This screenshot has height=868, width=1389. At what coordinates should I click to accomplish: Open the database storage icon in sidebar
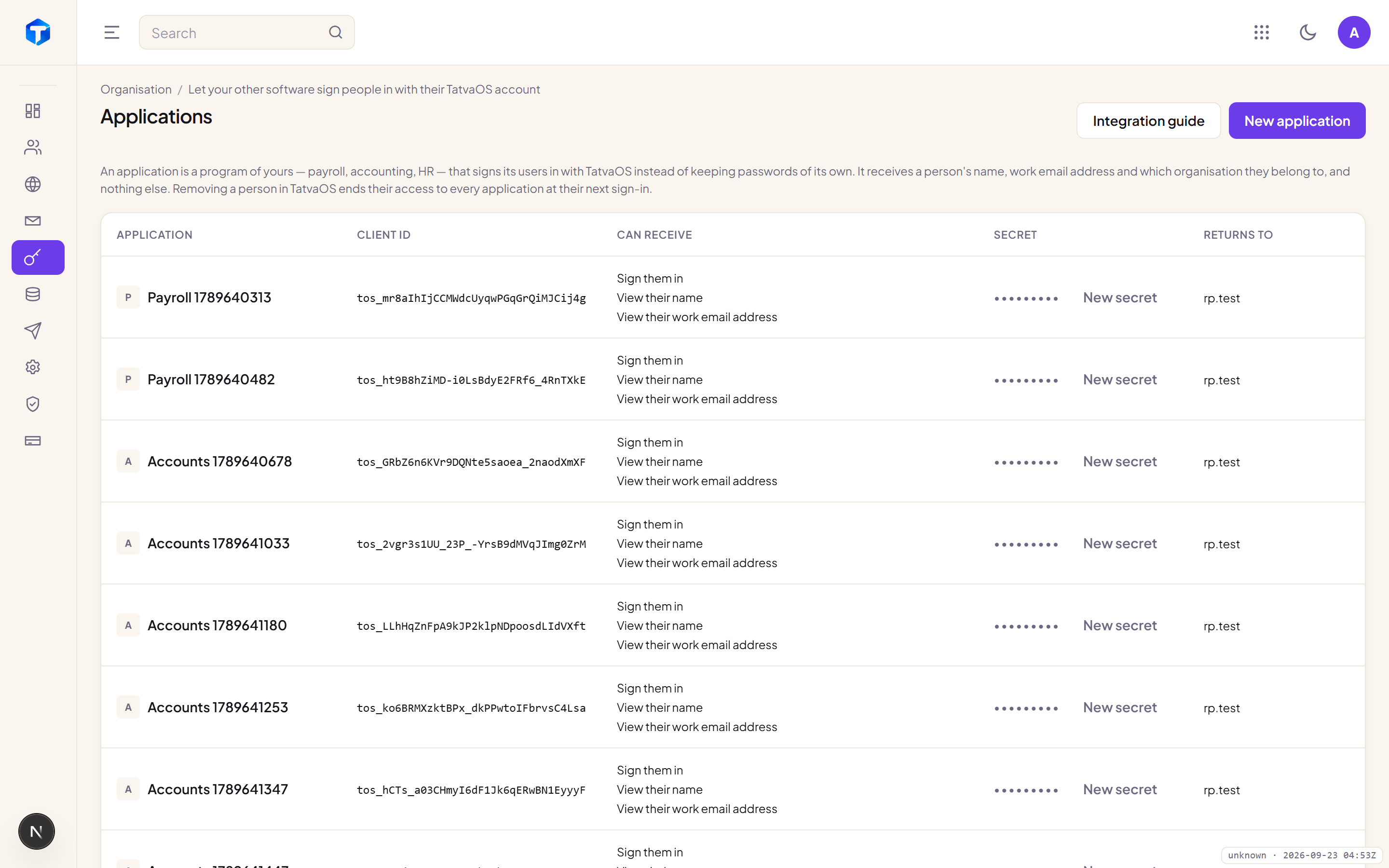tap(33, 295)
